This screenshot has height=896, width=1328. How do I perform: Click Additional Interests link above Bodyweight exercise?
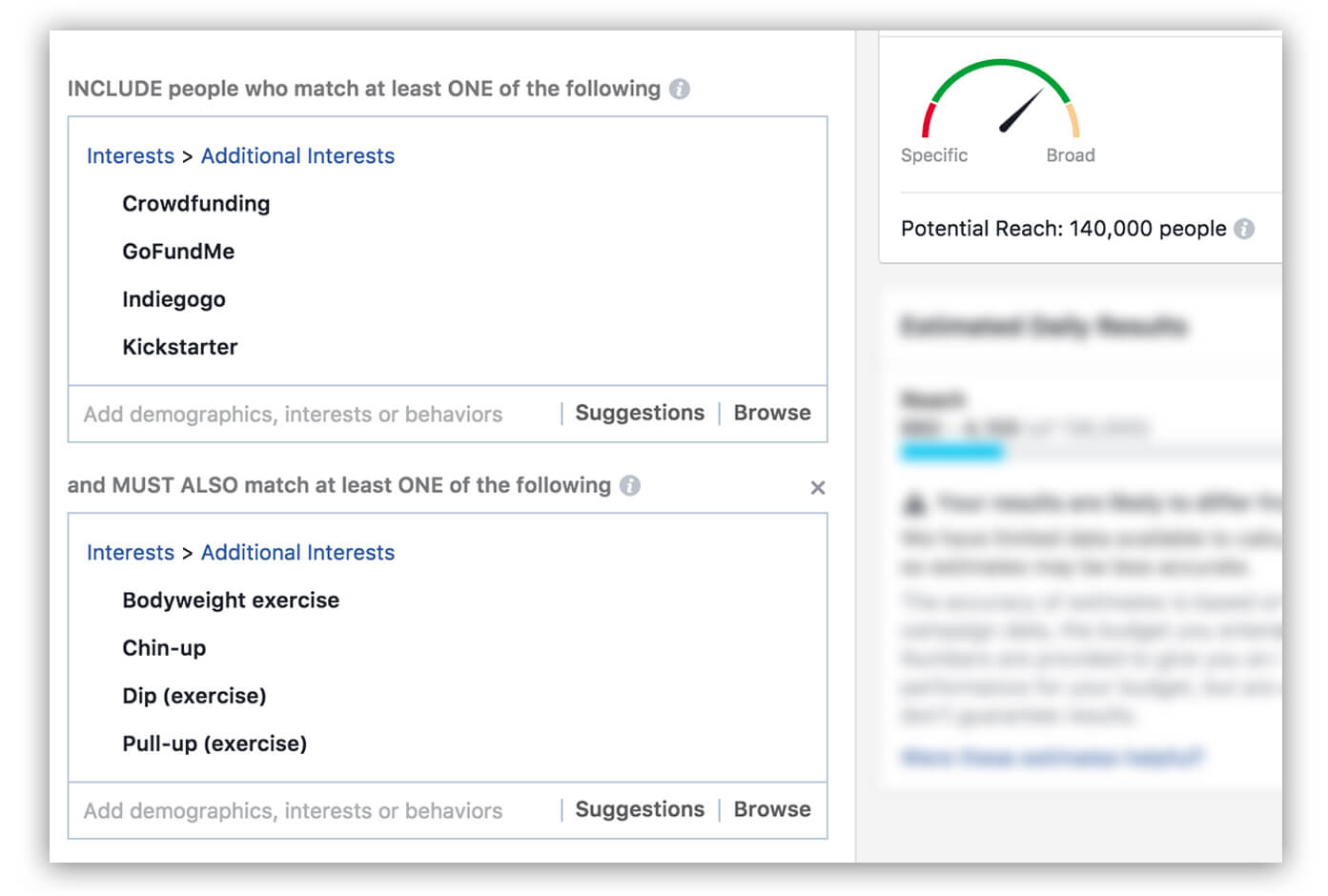[x=297, y=553]
